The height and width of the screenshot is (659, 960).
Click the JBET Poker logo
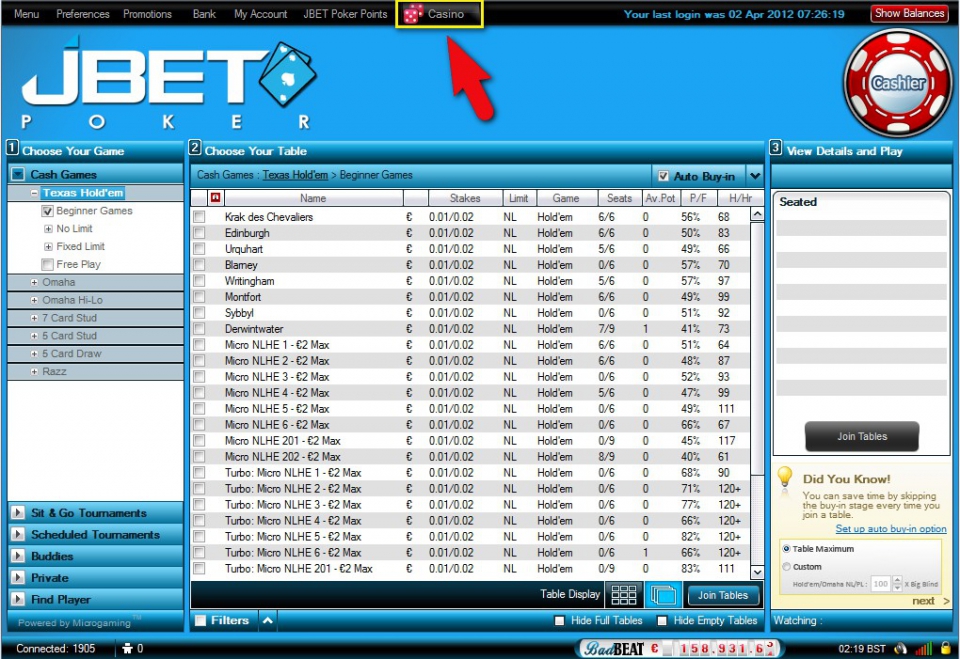coord(170,83)
